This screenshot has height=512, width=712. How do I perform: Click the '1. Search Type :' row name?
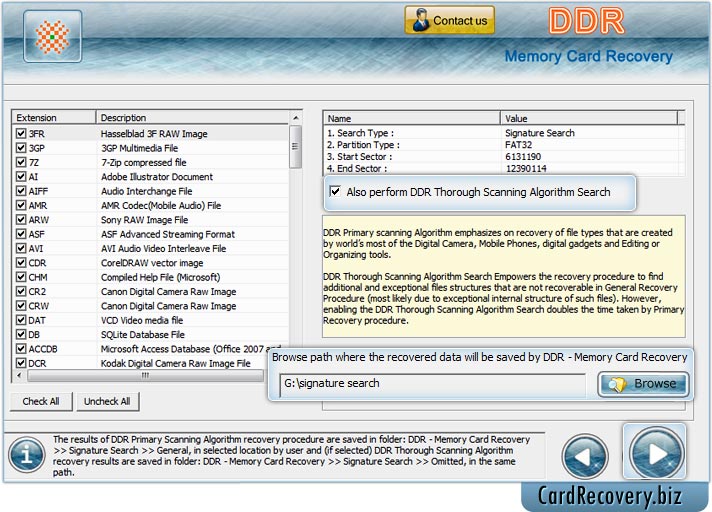tap(361, 133)
